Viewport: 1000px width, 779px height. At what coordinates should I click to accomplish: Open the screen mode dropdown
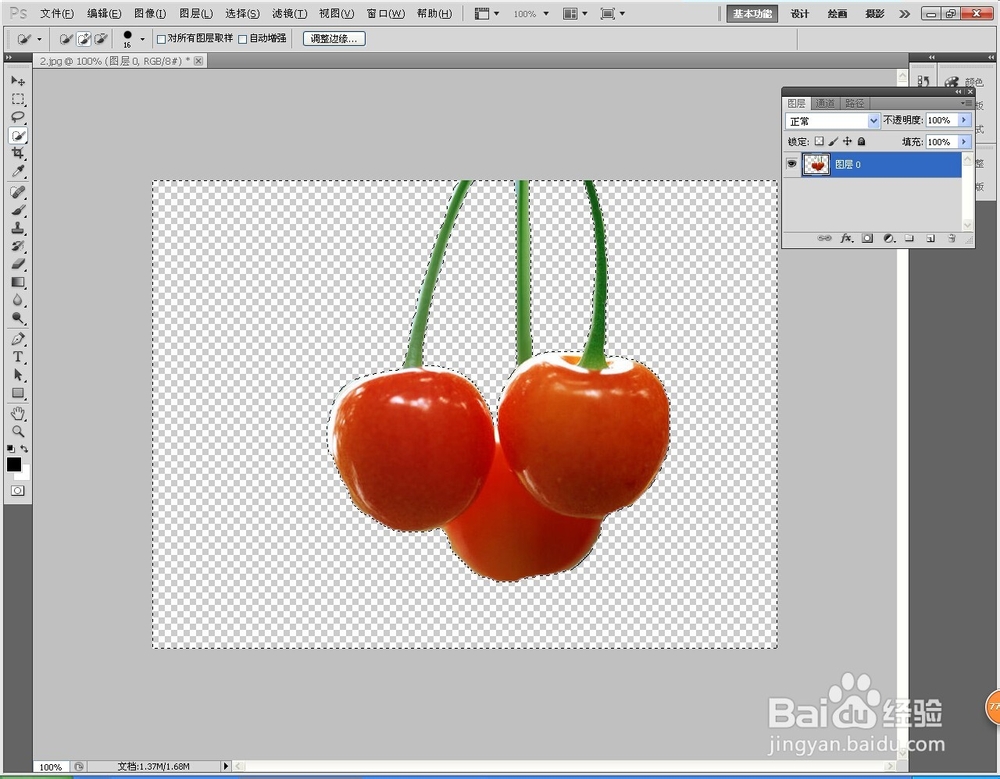click(x=612, y=13)
